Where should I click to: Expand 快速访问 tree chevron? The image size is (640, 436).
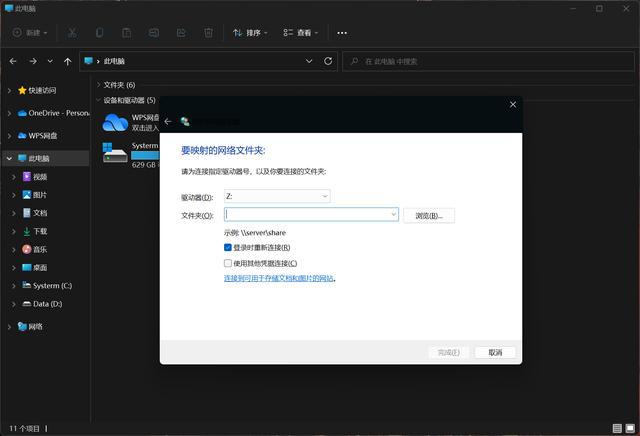pyautogui.click(x=9, y=91)
